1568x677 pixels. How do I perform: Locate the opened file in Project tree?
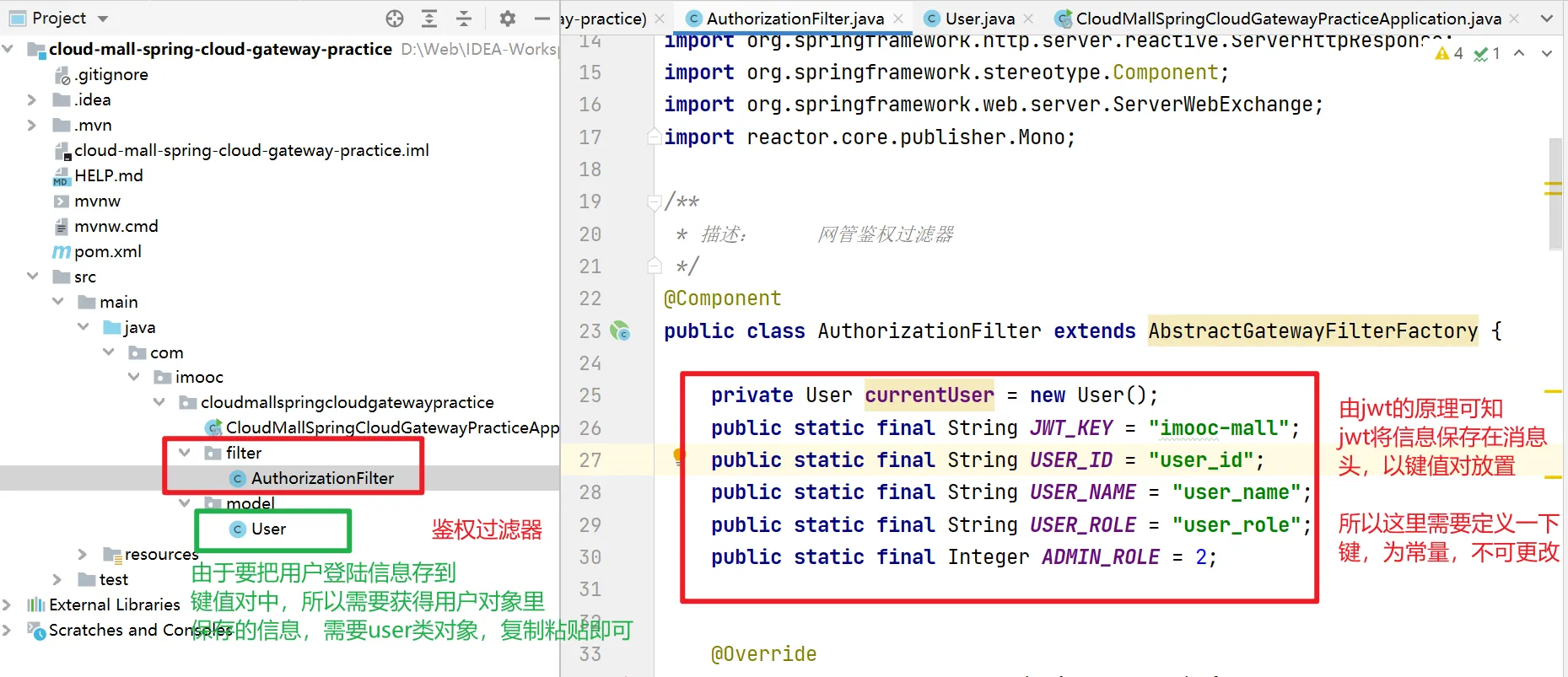[x=395, y=19]
